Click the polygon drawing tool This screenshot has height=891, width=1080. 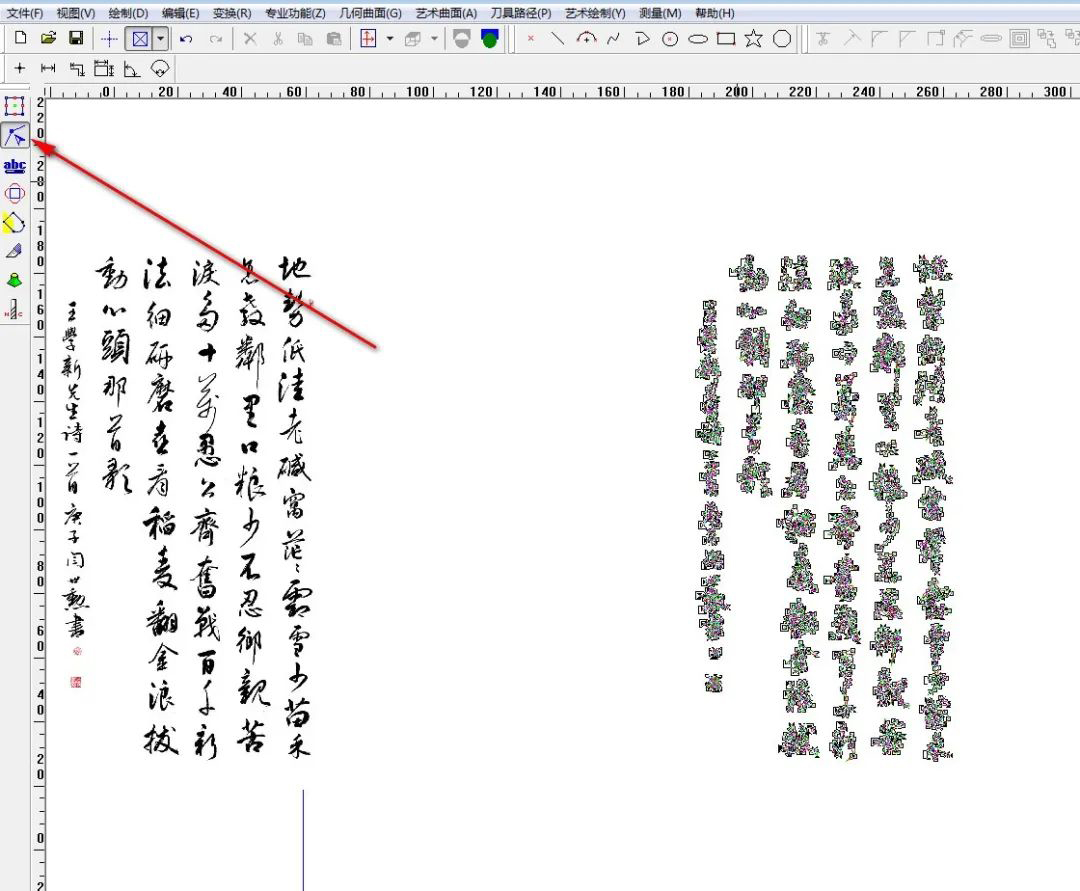[782, 39]
